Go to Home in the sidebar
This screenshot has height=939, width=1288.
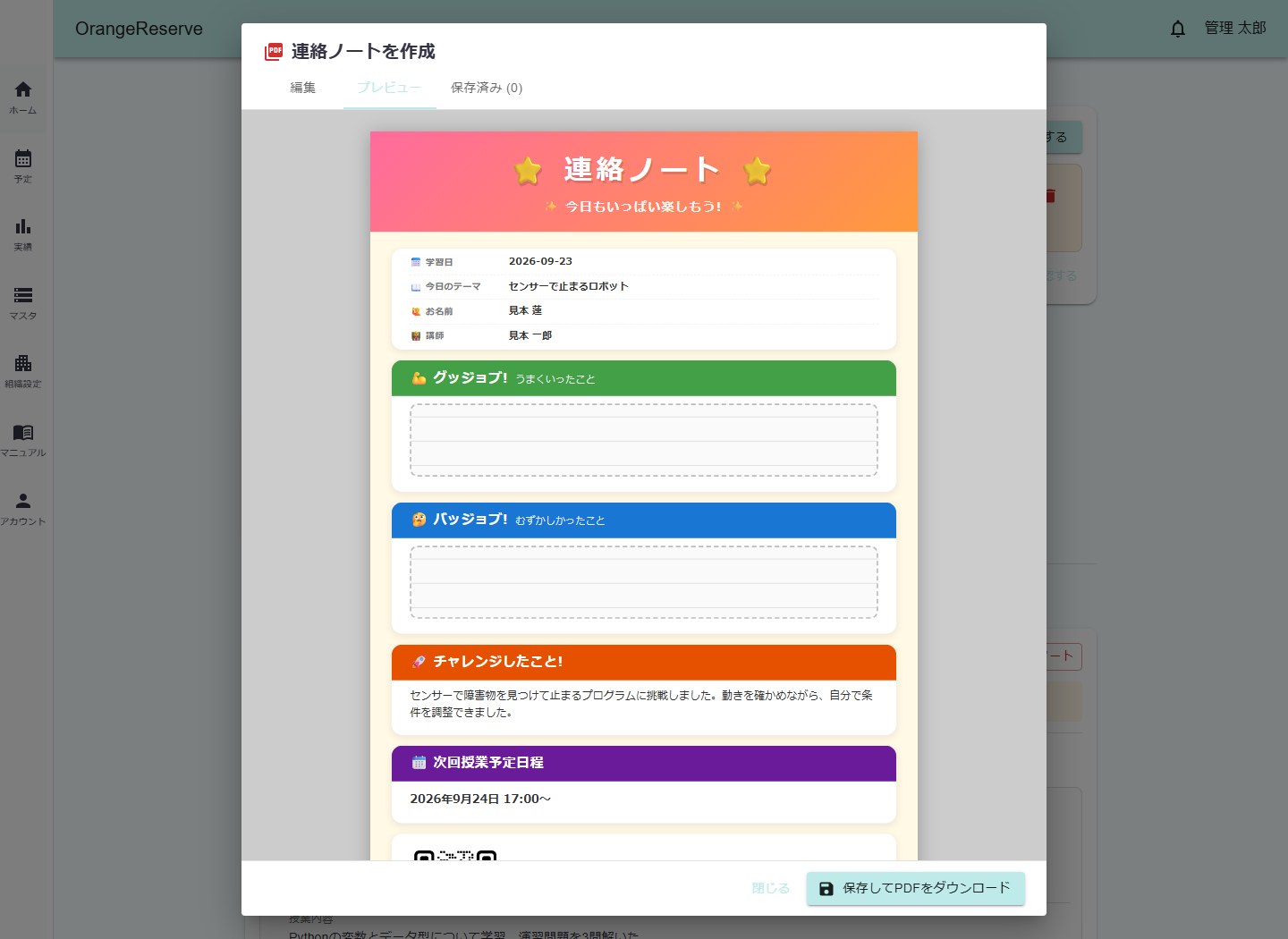(23, 97)
